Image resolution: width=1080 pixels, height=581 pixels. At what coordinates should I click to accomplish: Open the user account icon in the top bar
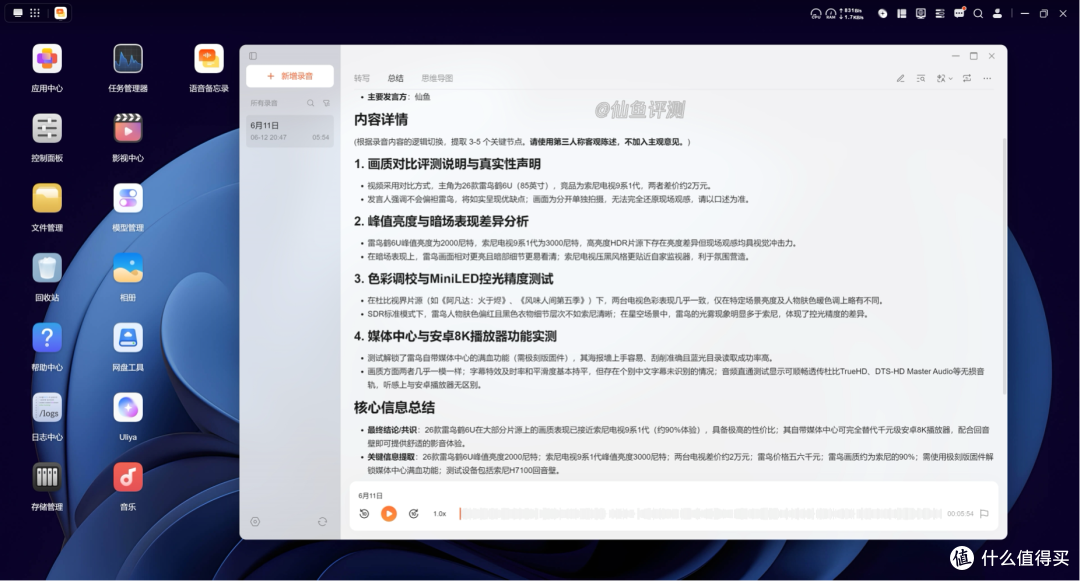tap(997, 13)
